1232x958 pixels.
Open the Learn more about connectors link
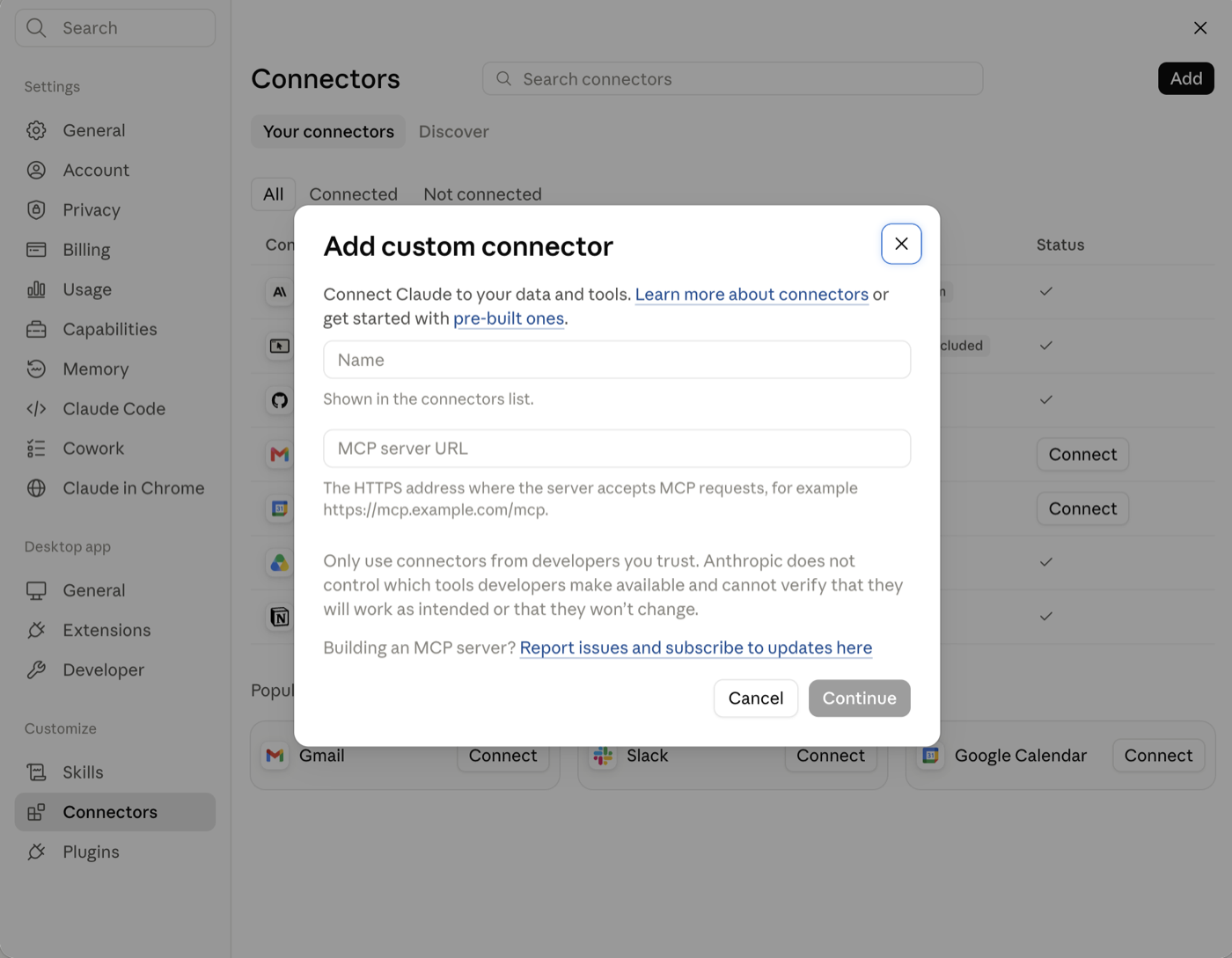(x=752, y=294)
